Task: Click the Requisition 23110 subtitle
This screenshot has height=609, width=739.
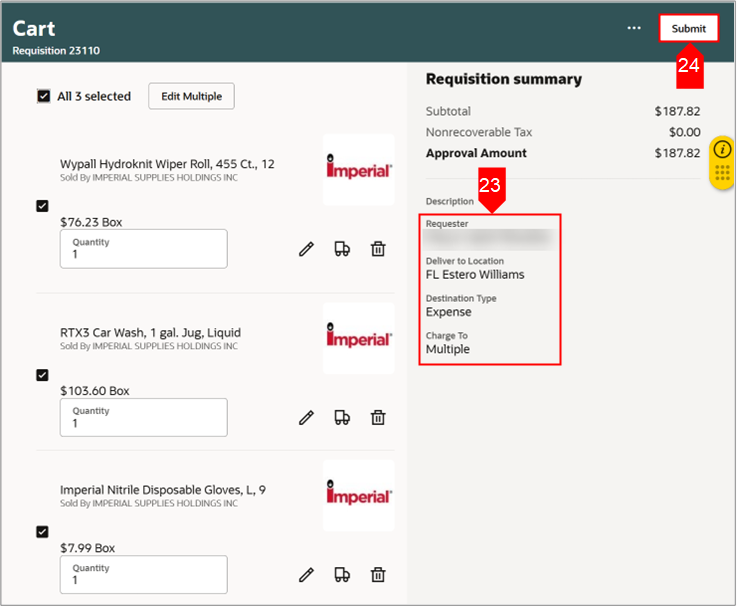Action: (56, 51)
